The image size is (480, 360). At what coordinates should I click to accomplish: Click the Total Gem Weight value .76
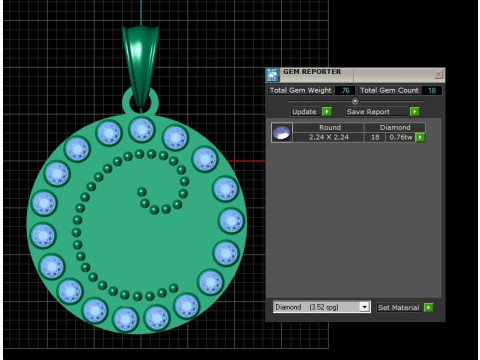coord(345,90)
